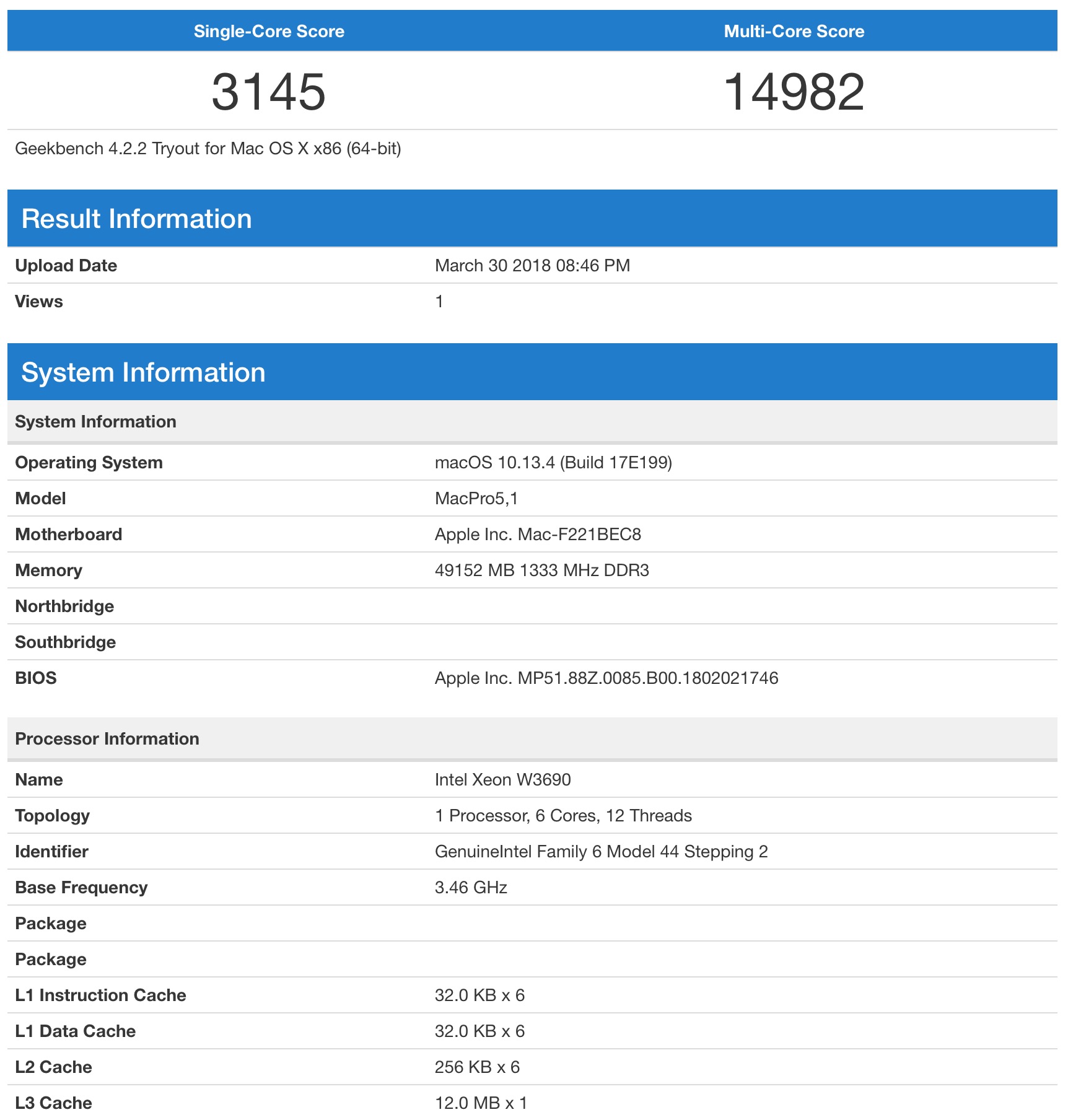Image resolution: width=1068 pixels, height=1120 pixels.
Task: Click the Southbridge label
Action: point(65,642)
